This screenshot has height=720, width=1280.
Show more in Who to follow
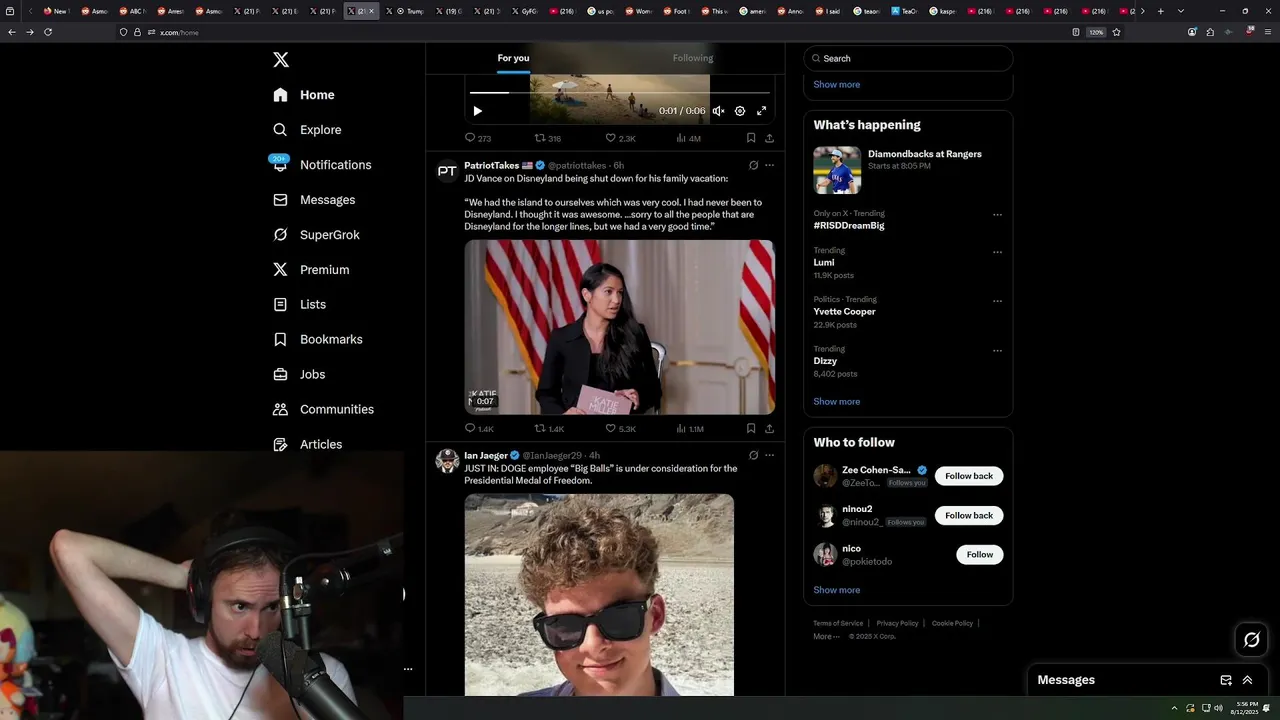(837, 590)
